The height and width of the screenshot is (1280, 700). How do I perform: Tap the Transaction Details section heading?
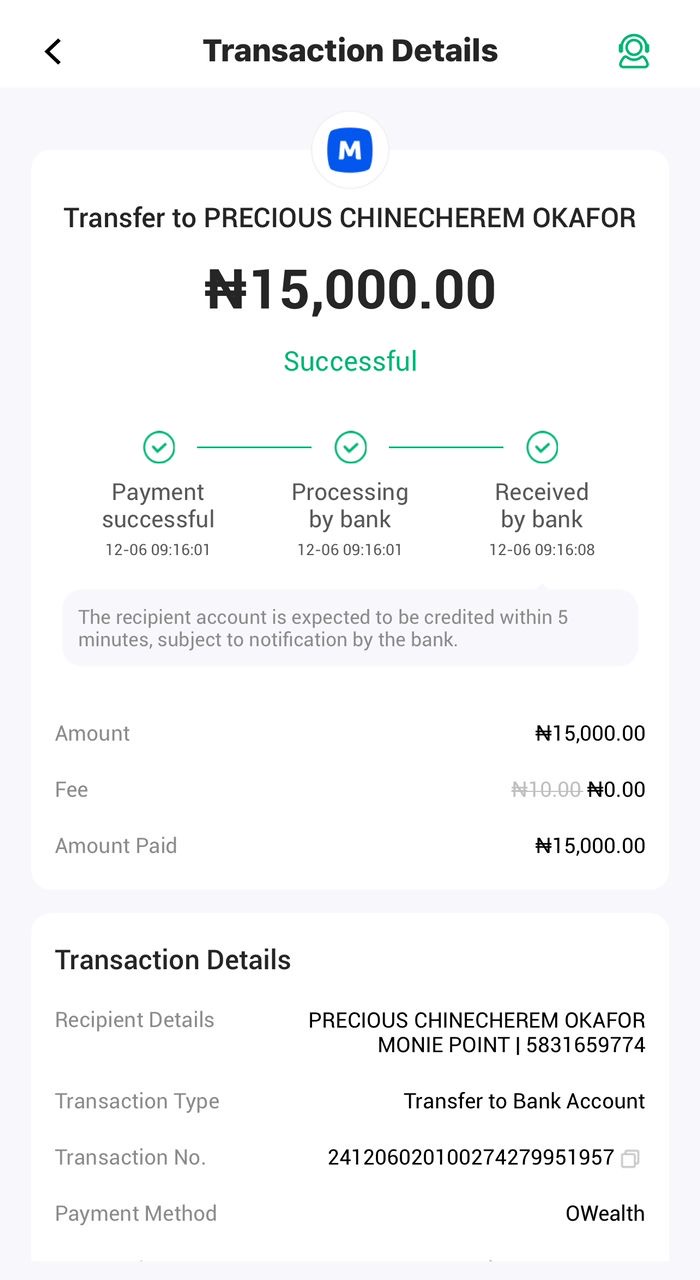(x=173, y=960)
